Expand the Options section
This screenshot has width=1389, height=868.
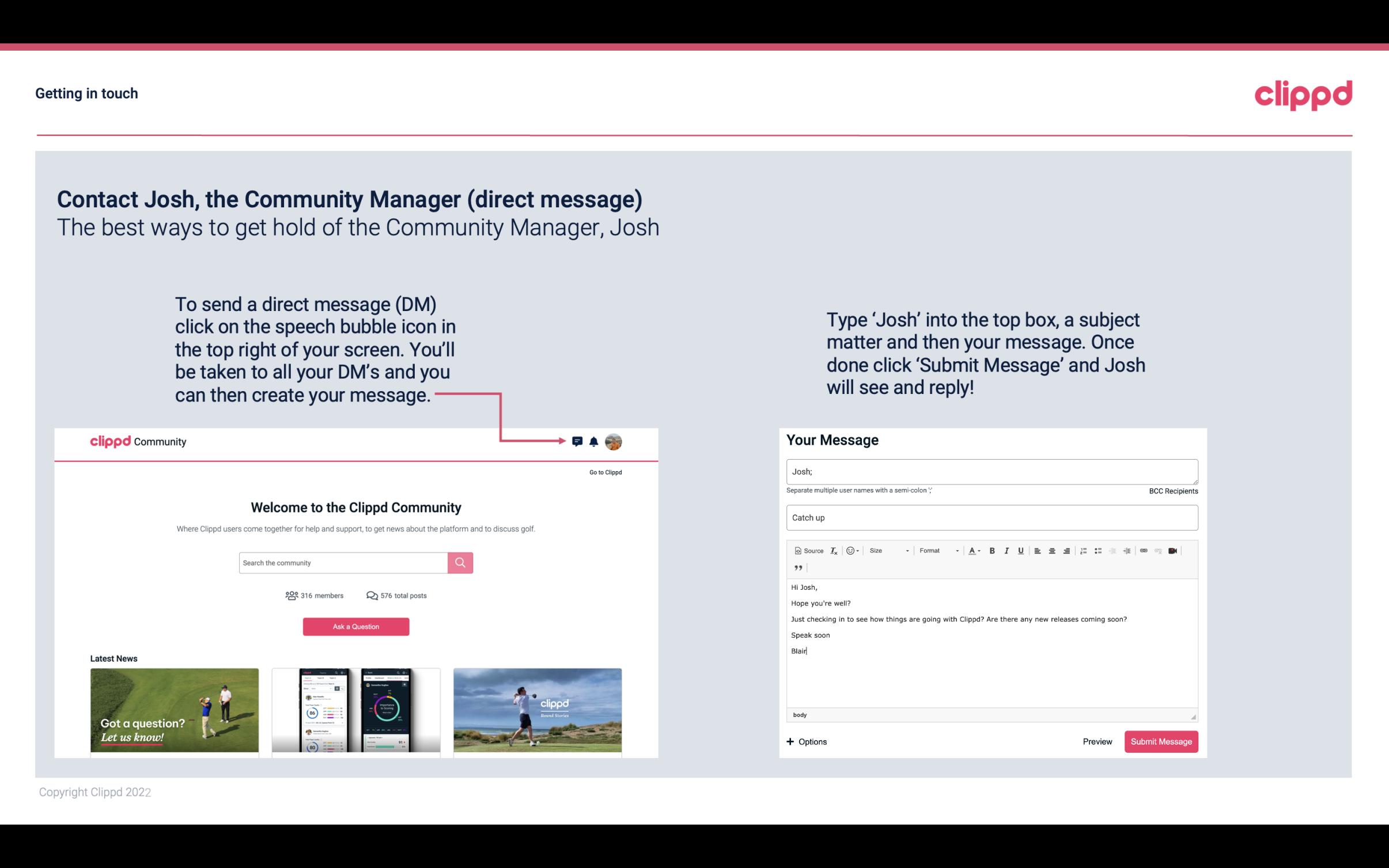[806, 741]
